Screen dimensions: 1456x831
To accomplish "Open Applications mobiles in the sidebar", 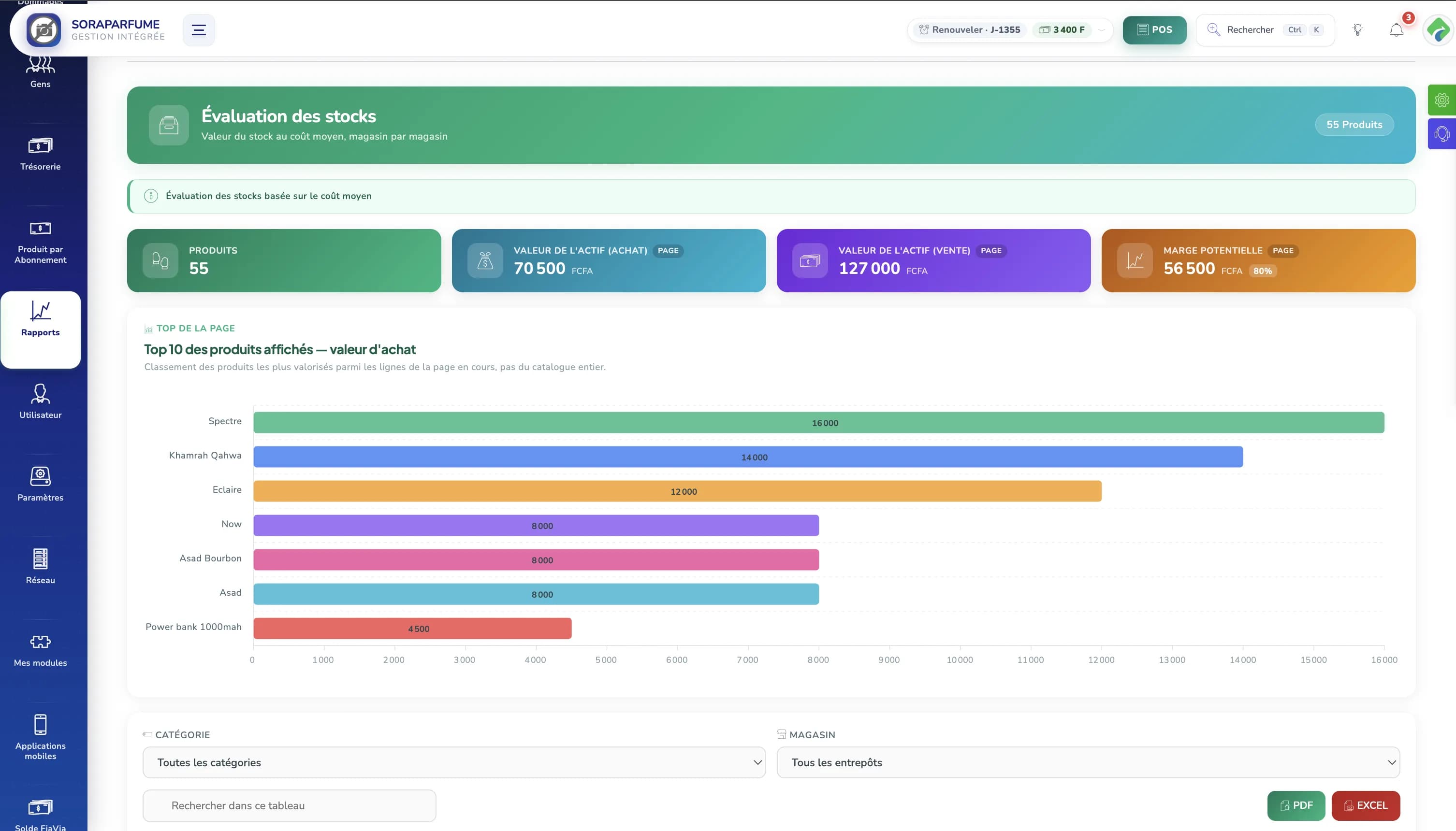I will coord(41,737).
